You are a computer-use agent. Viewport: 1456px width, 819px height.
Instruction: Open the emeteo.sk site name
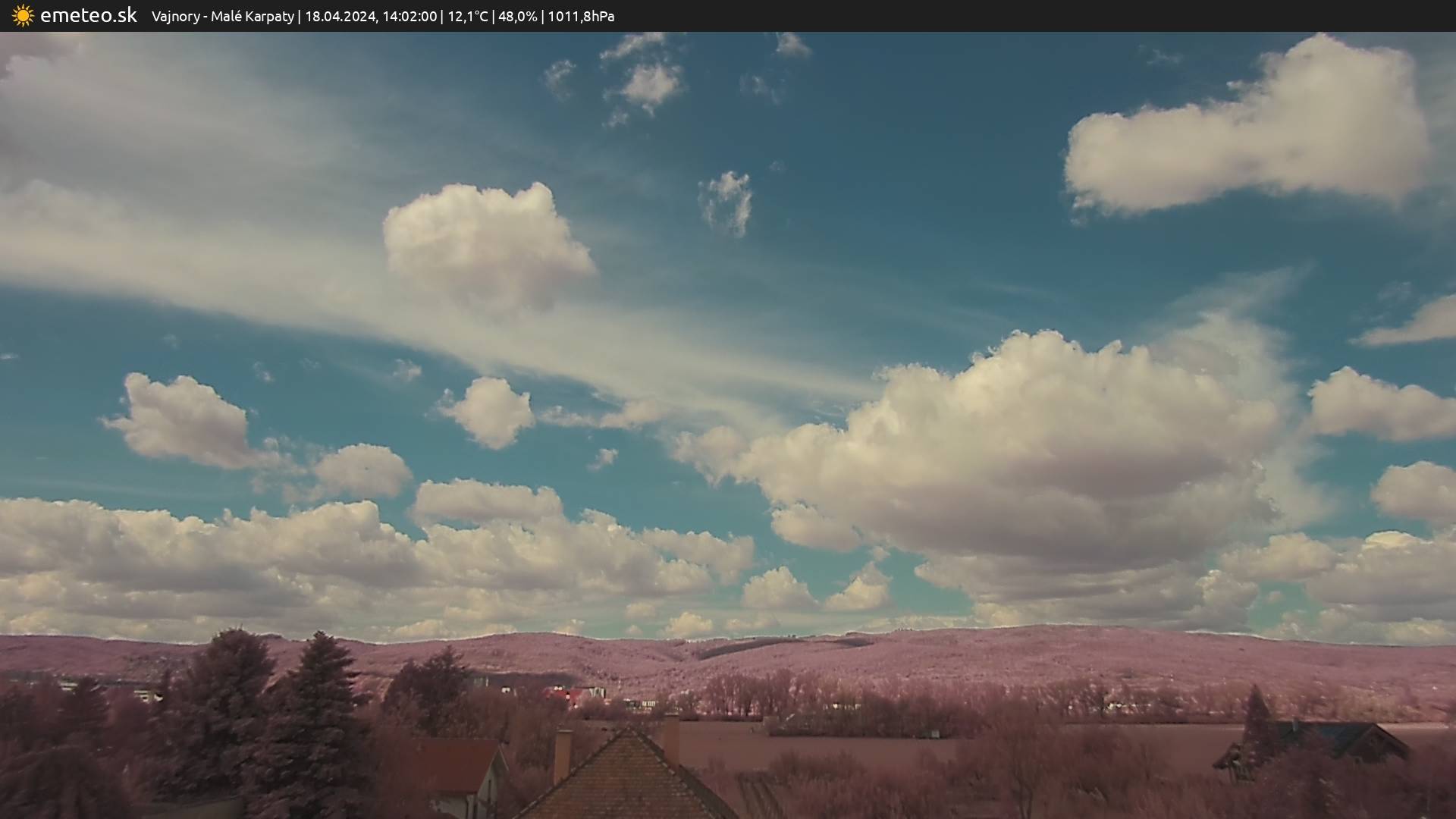pyautogui.click(x=89, y=15)
